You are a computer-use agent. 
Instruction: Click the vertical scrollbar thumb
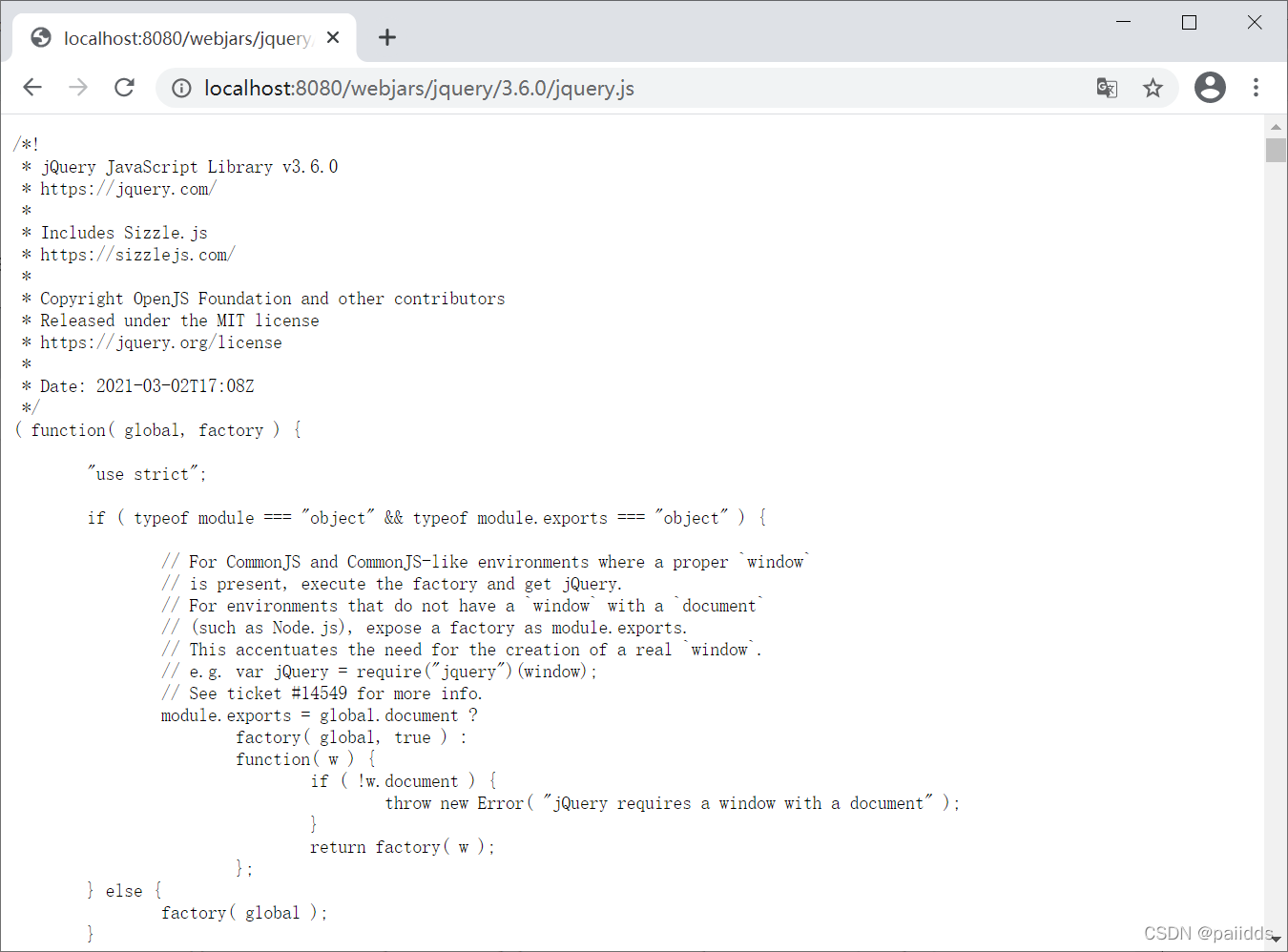pyautogui.click(x=1276, y=150)
